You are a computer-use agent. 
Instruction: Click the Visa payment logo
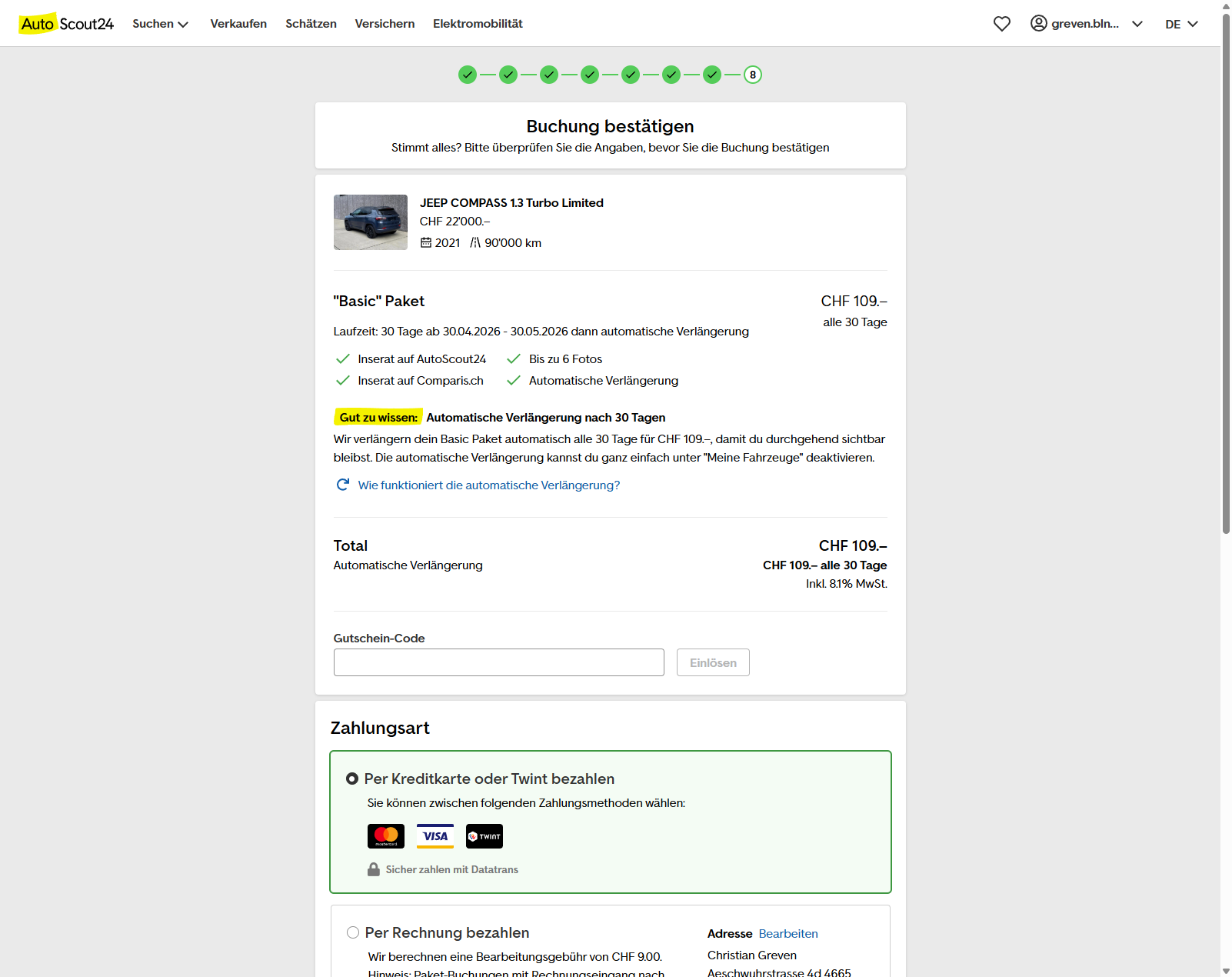[x=435, y=836]
